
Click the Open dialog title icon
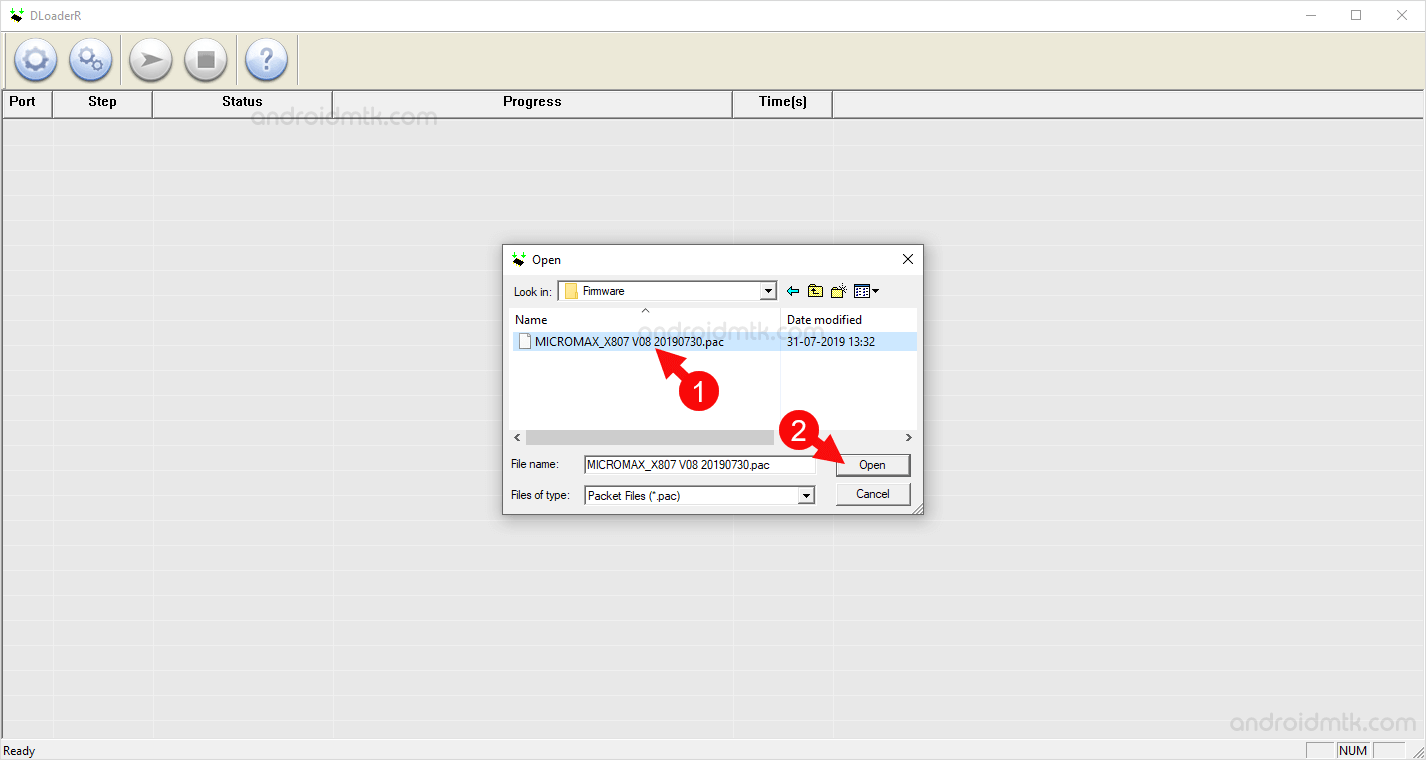(x=519, y=259)
